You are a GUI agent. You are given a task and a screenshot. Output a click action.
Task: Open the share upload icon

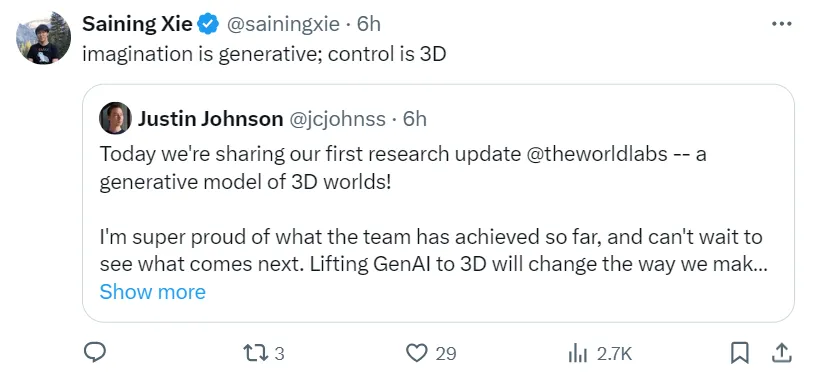[x=780, y=353]
